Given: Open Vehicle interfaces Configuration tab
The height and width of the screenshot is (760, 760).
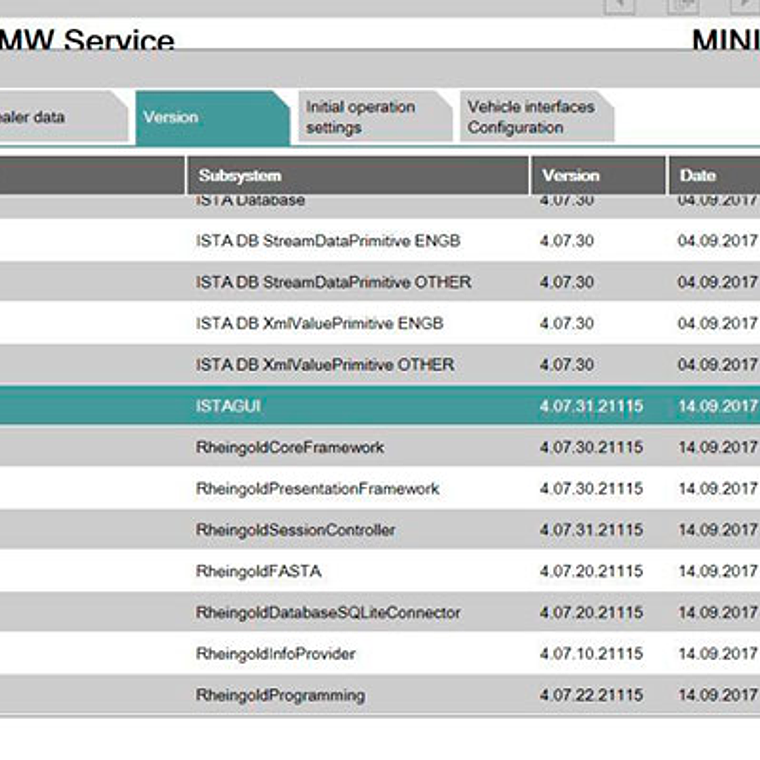Looking at the screenshot, I should pyautogui.click(x=530, y=117).
